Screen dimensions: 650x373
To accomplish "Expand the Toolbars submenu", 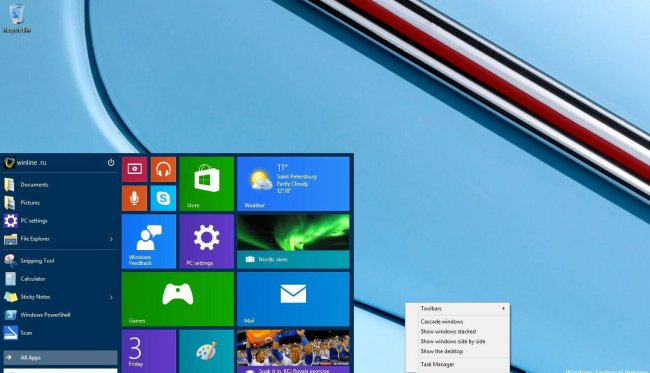I will pos(458,309).
